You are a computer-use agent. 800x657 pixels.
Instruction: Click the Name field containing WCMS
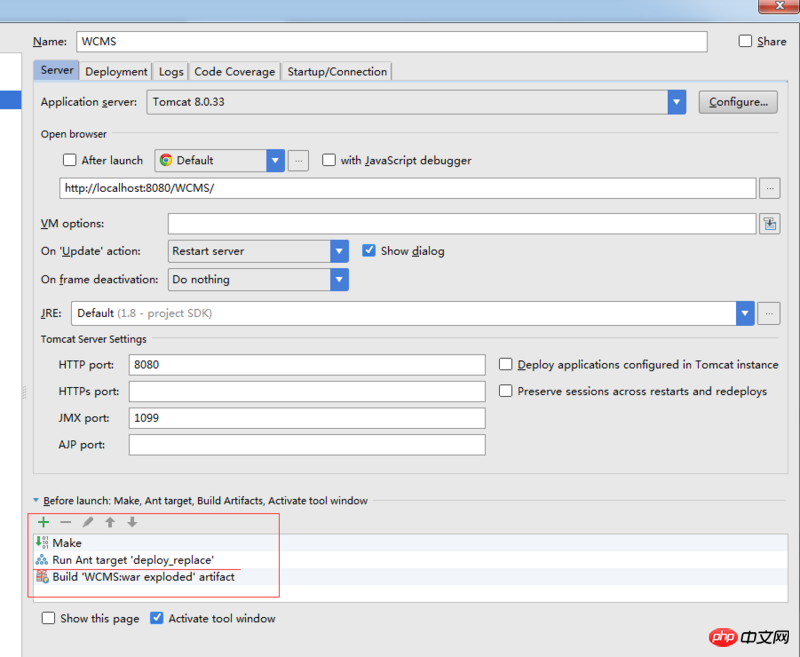coord(392,41)
